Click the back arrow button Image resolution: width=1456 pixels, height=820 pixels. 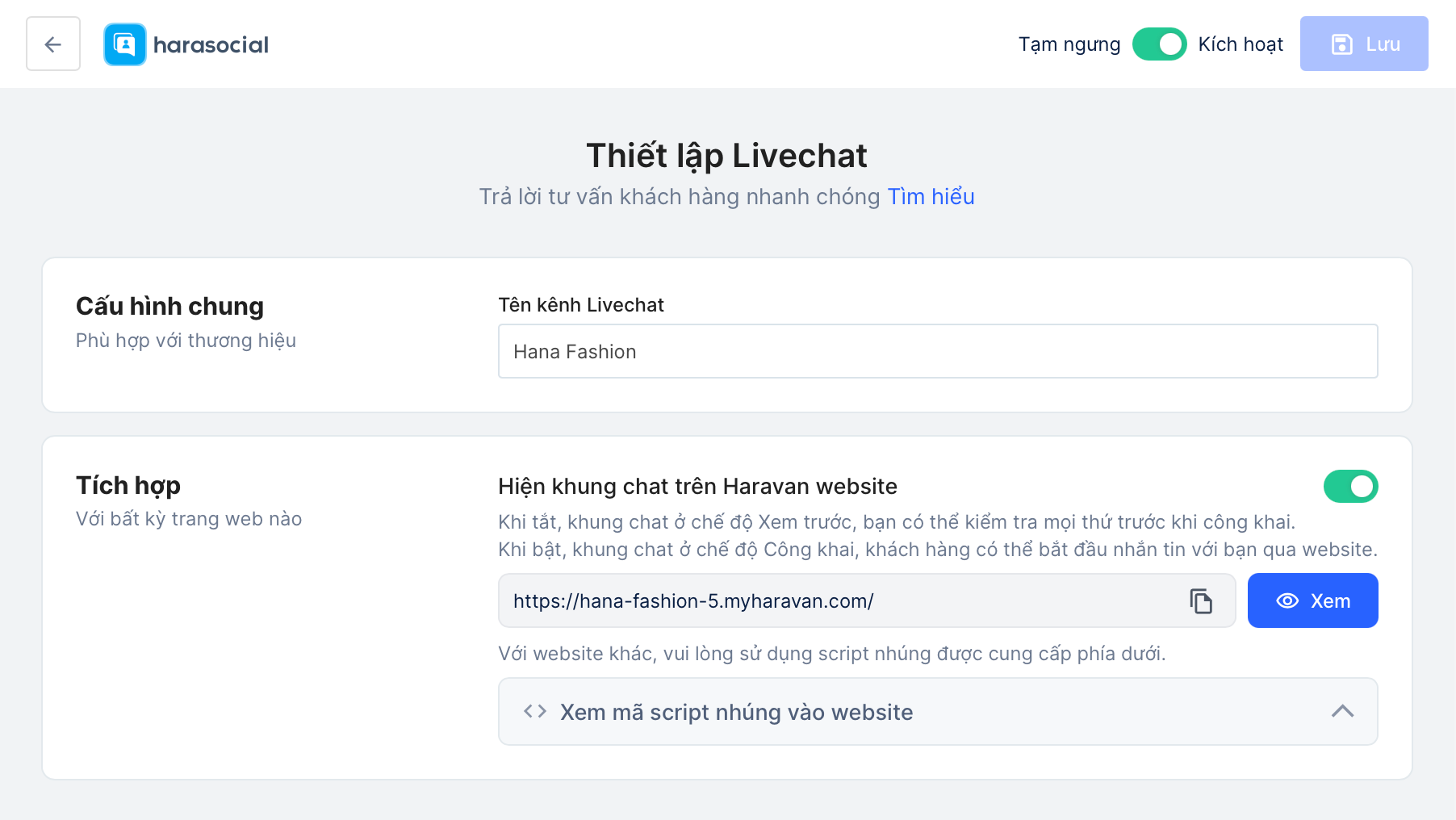(x=53, y=44)
